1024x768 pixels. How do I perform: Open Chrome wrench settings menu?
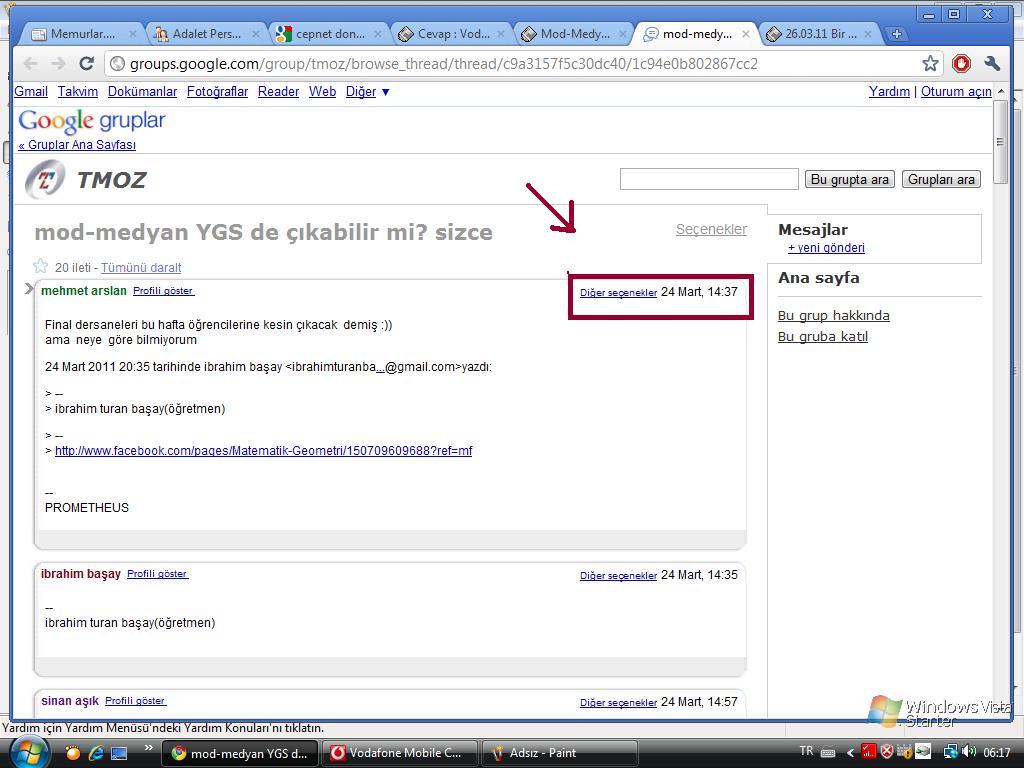pyautogui.click(x=991, y=63)
